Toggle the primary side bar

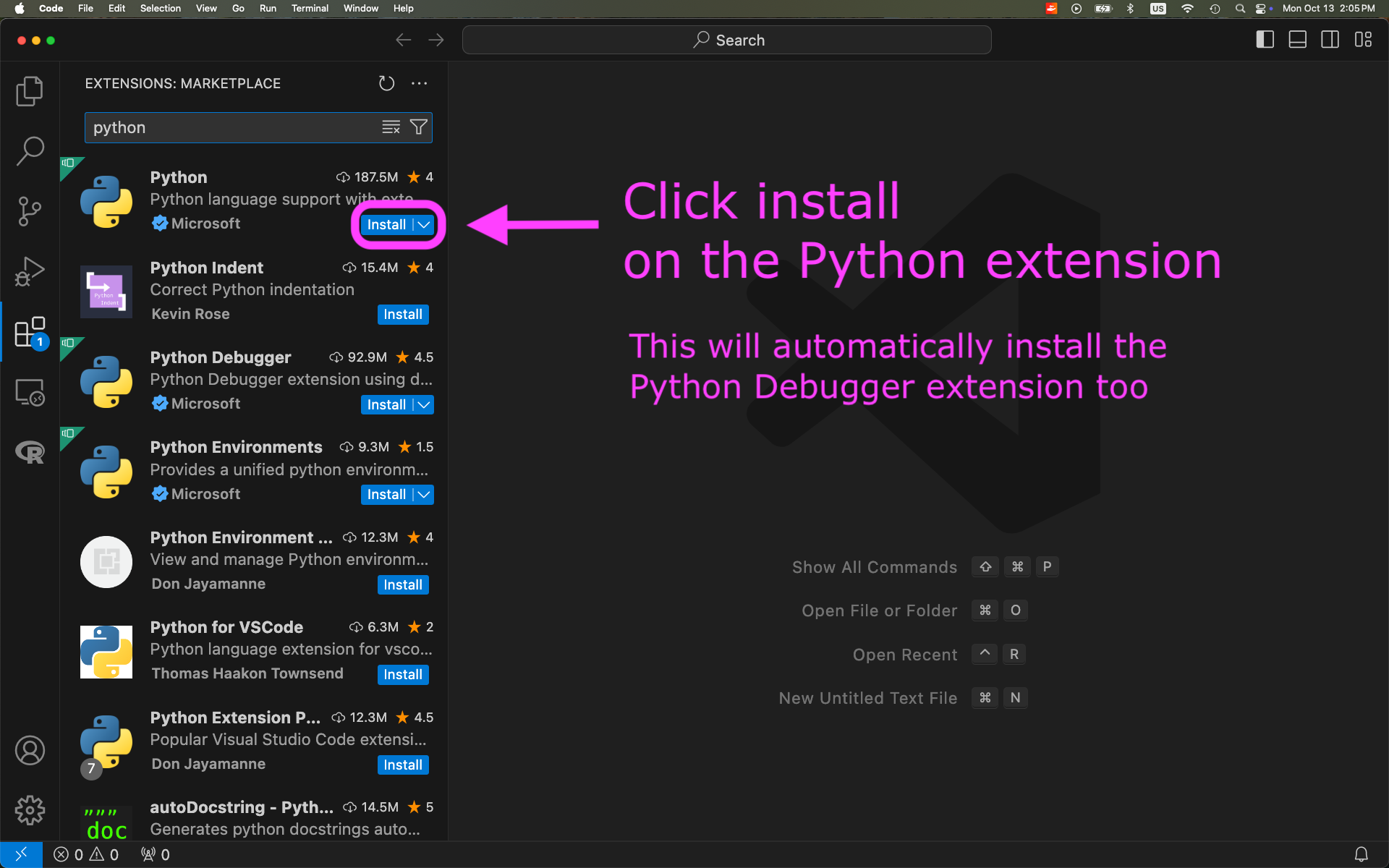click(x=1265, y=40)
